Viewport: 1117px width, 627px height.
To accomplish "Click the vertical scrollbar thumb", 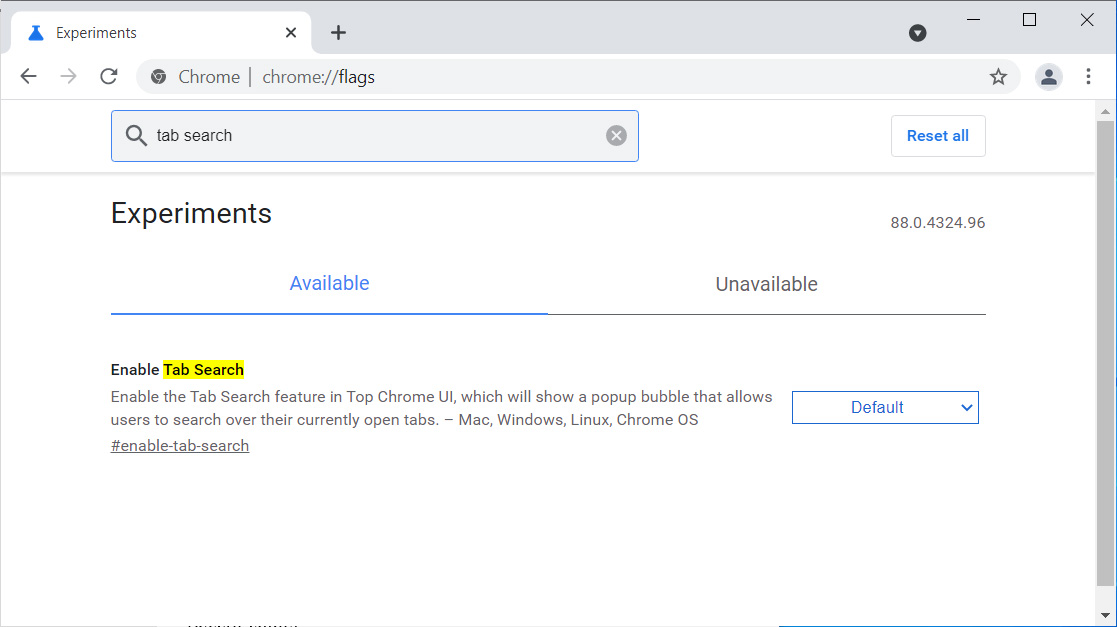I will [1105, 353].
